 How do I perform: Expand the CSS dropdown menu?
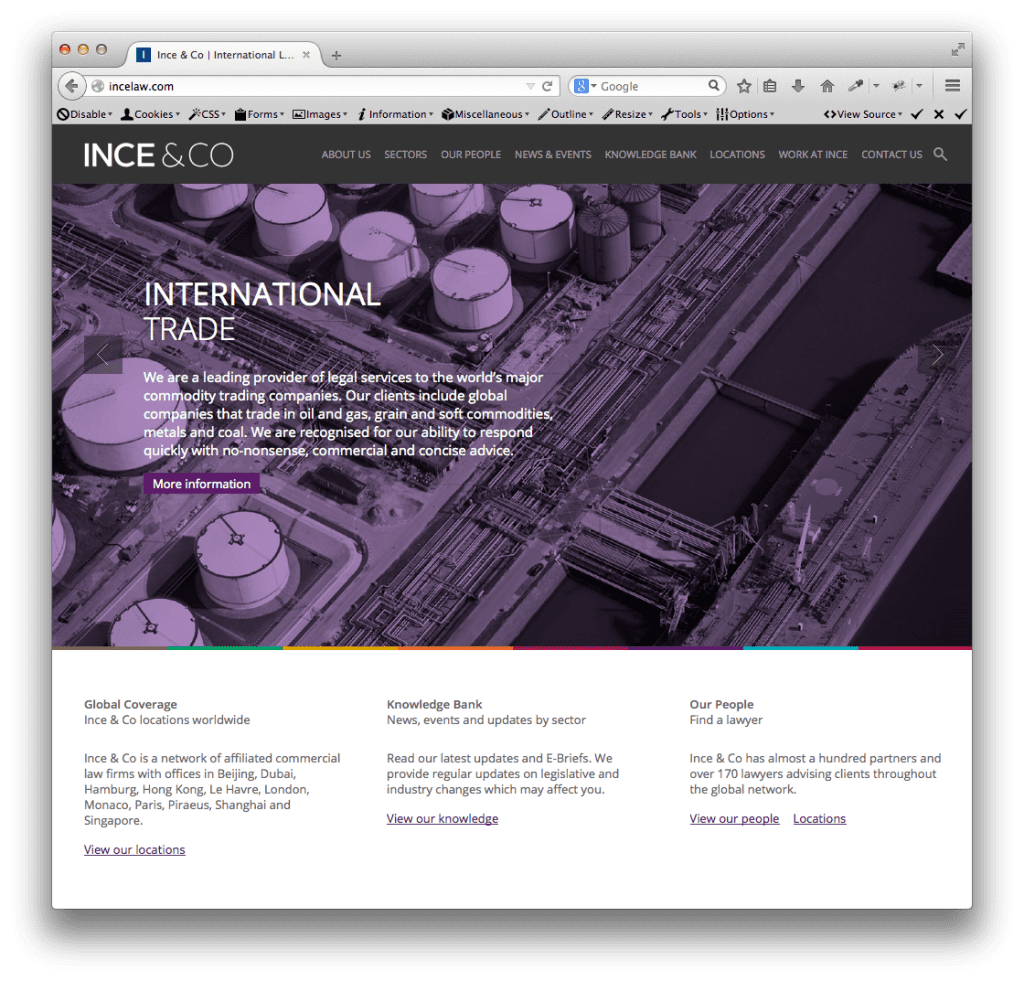[x=207, y=114]
